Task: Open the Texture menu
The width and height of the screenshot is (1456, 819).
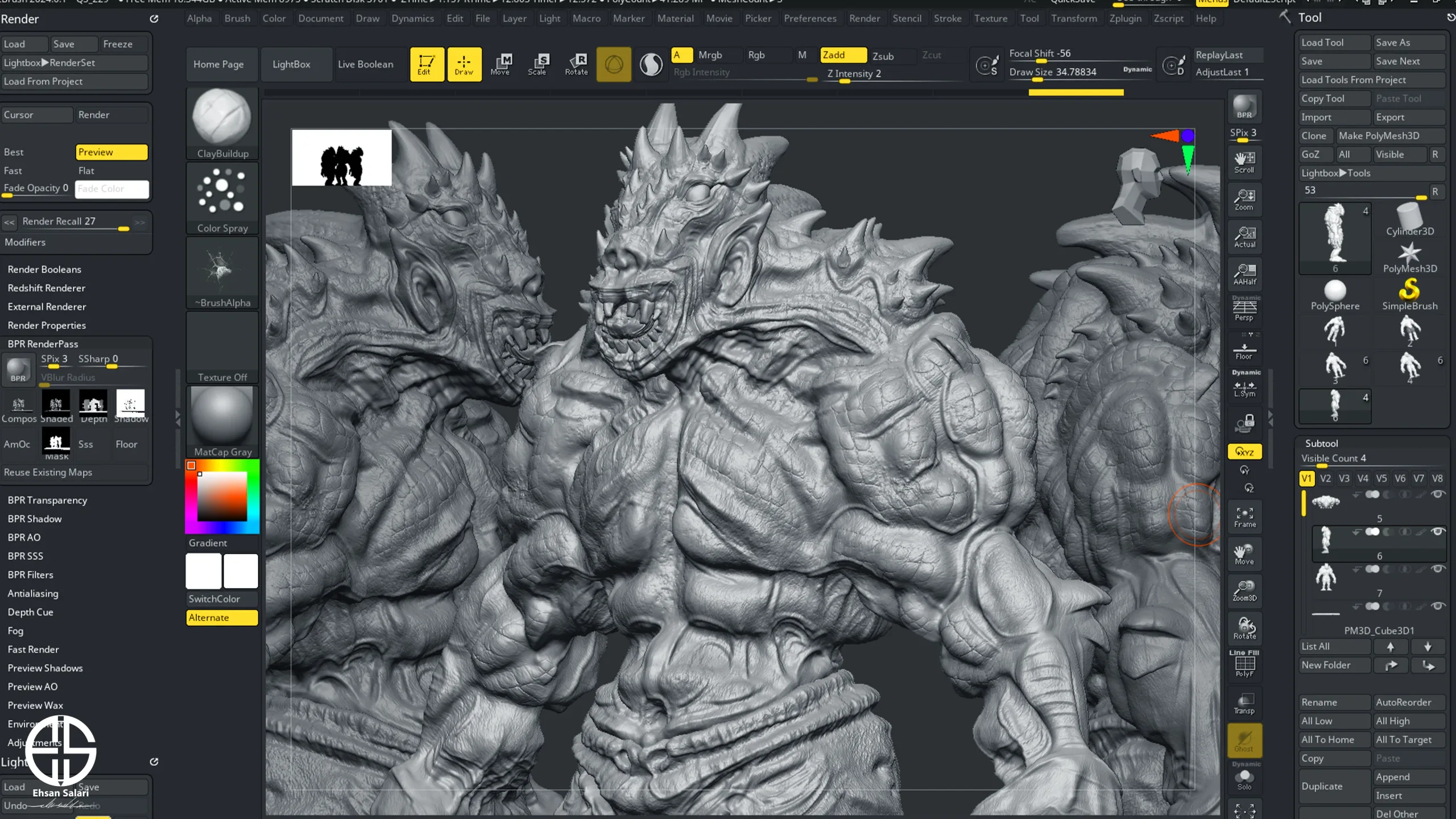Action: click(990, 18)
